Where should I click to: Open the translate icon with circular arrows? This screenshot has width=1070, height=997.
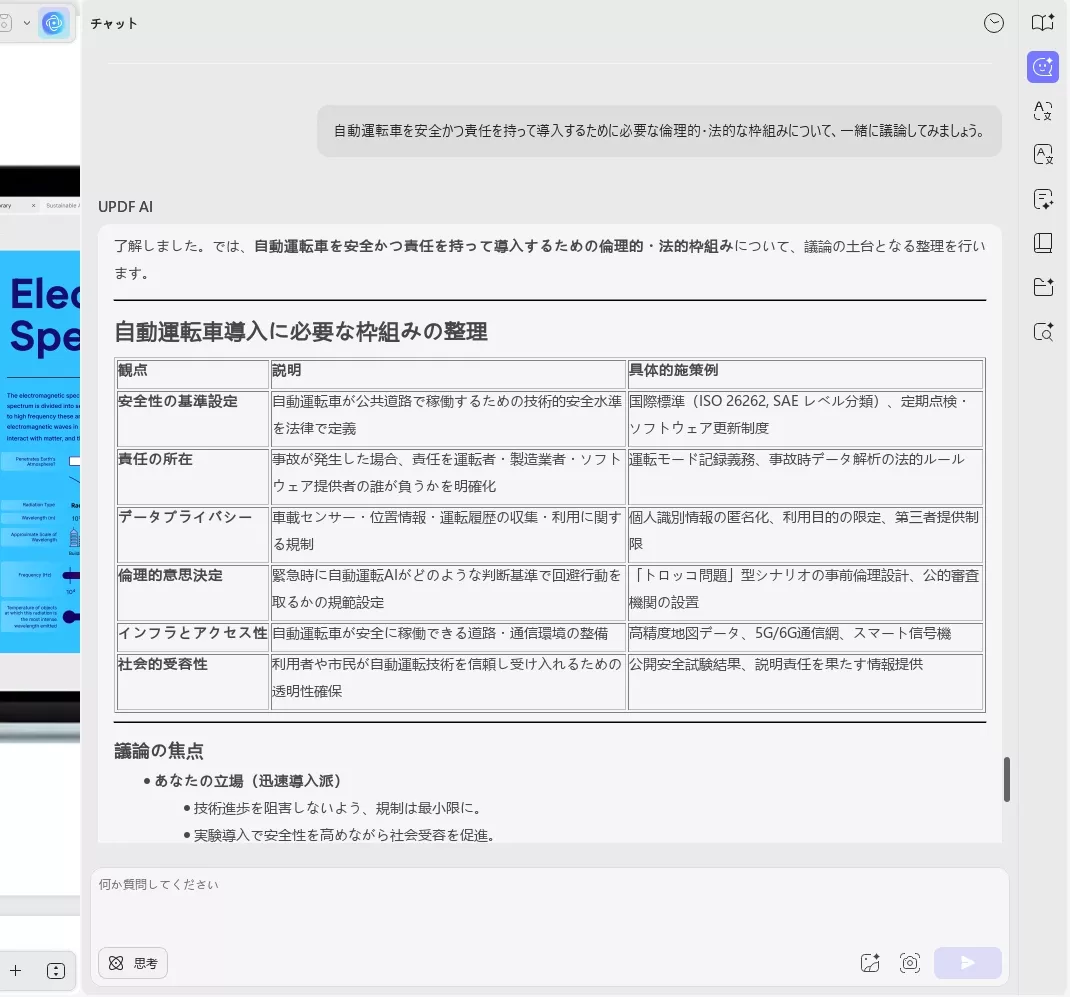pyautogui.click(x=1043, y=111)
